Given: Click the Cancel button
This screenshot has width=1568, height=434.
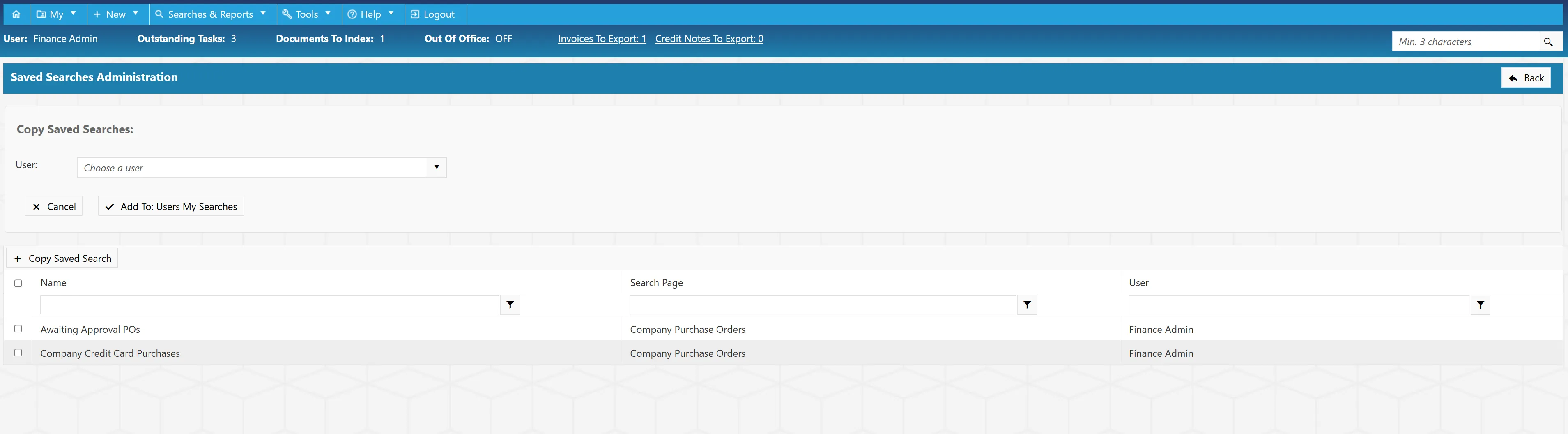Looking at the screenshot, I should coord(53,207).
